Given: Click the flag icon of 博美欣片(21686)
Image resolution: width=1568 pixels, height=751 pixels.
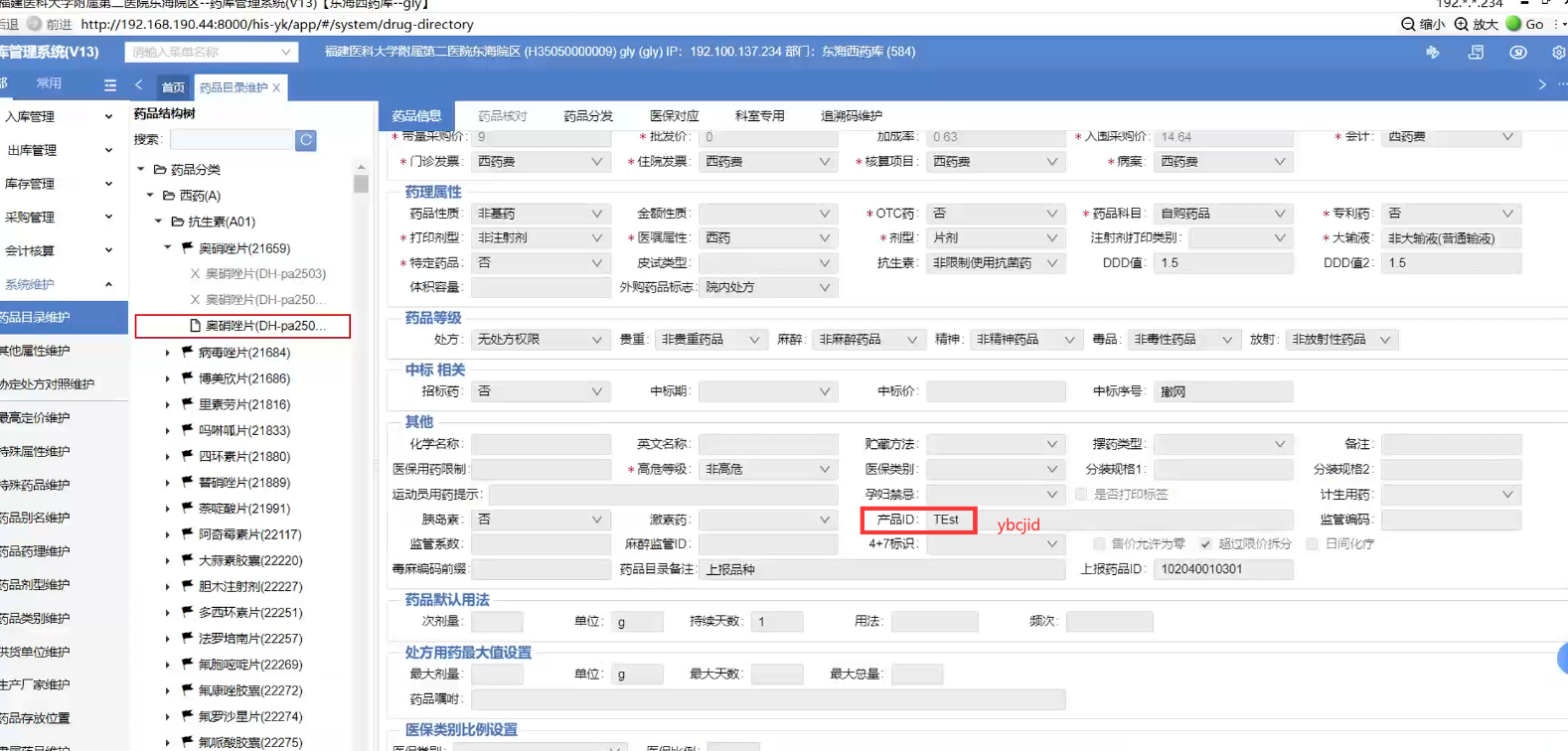Looking at the screenshot, I should pos(187,377).
